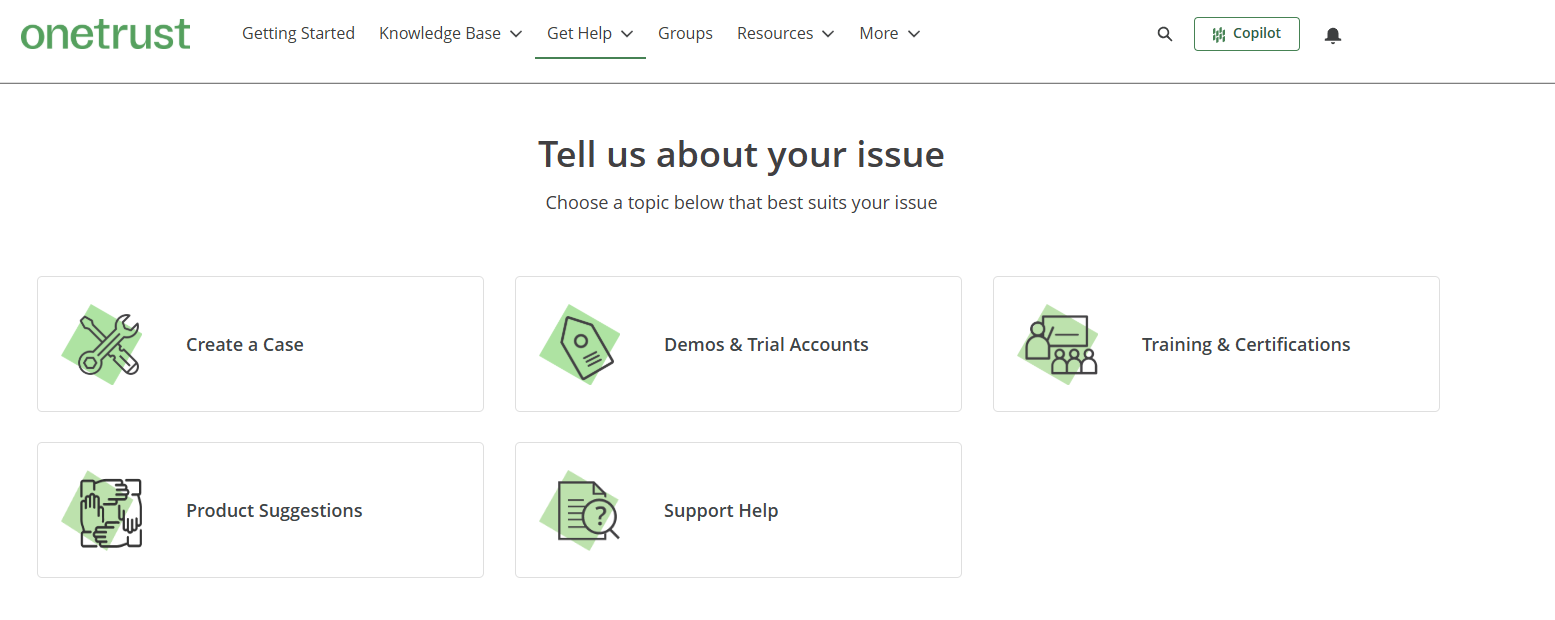Open the Groups page
1555x620 pixels.
point(685,34)
